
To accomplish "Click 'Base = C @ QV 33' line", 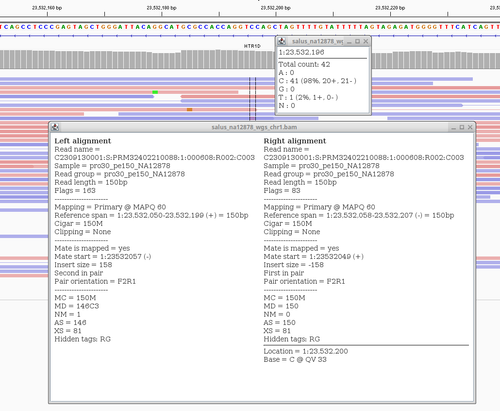I will coord(295,360).
